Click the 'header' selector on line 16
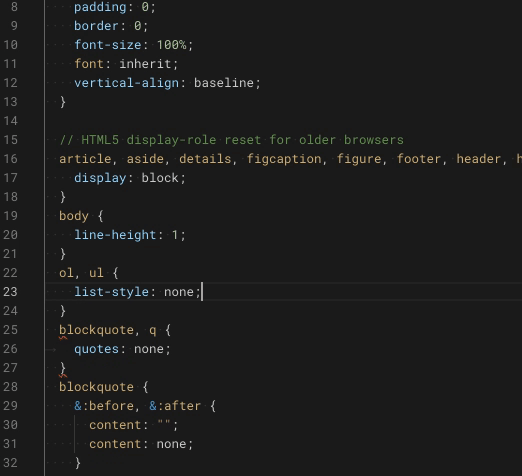 coord(479,159)
